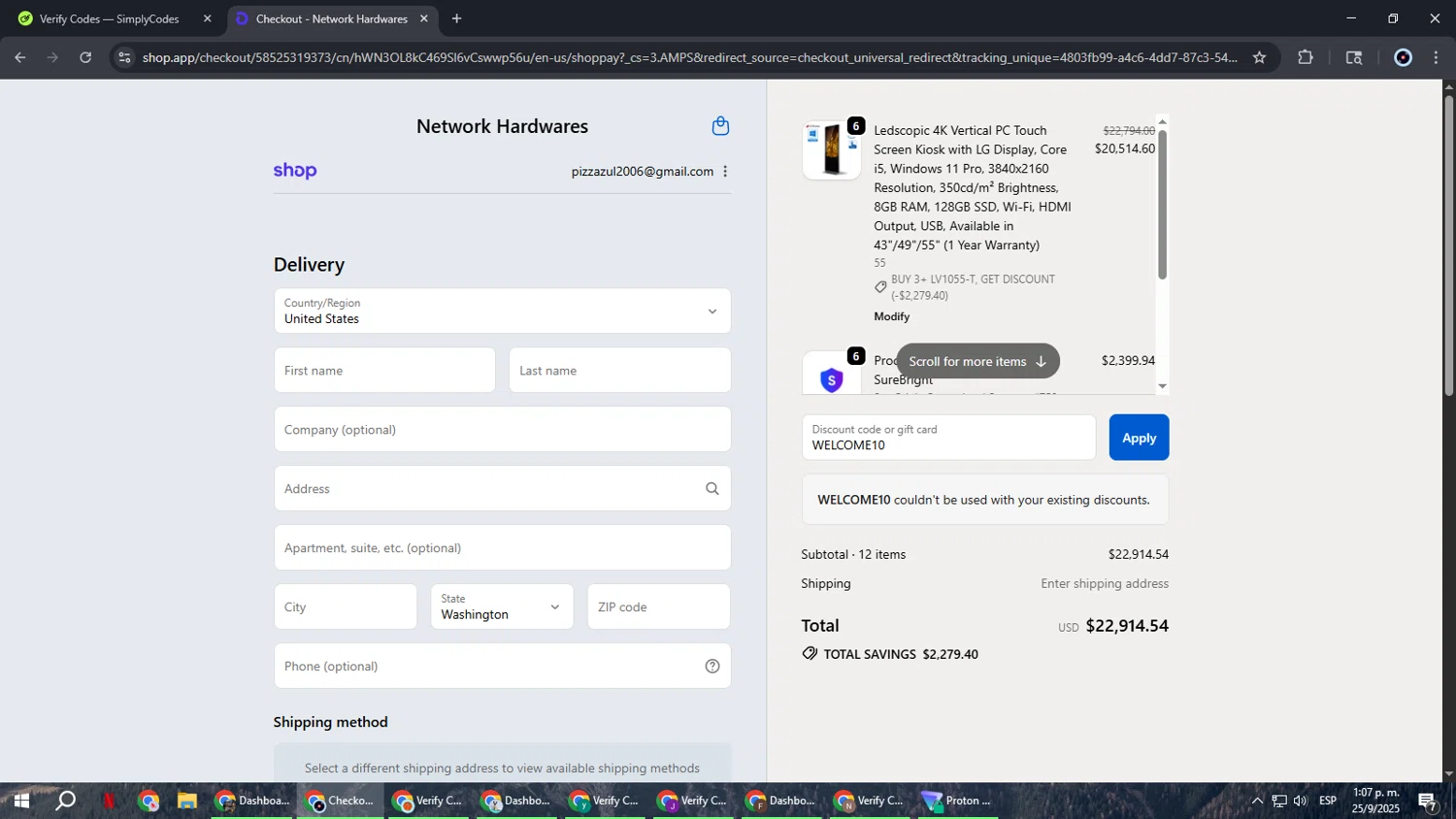Click the phone help question mark icon

(x=712, y=667)
